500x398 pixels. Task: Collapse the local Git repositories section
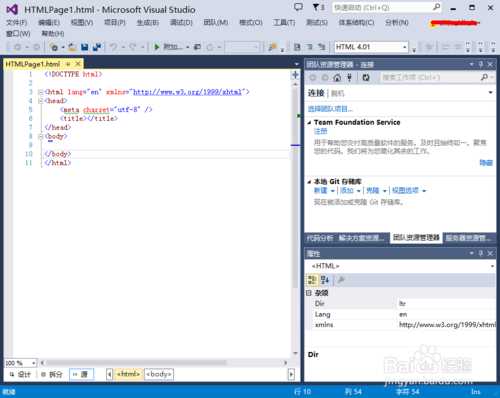[309, 182]
